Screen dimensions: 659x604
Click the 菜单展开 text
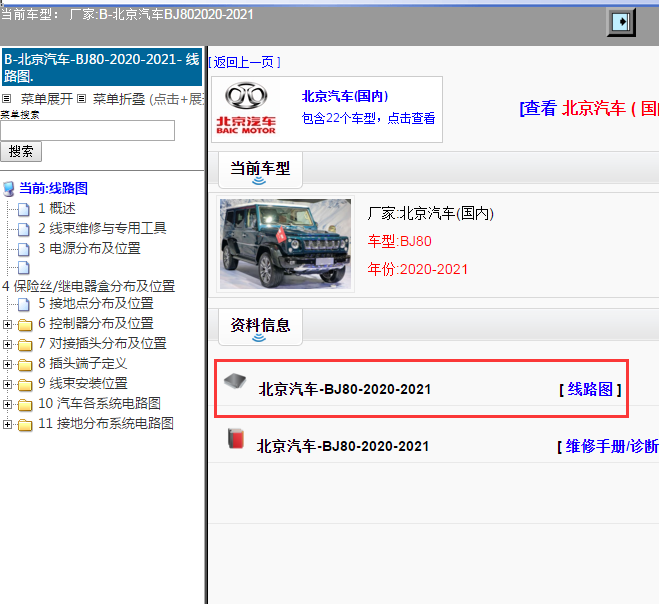[47, 99]
